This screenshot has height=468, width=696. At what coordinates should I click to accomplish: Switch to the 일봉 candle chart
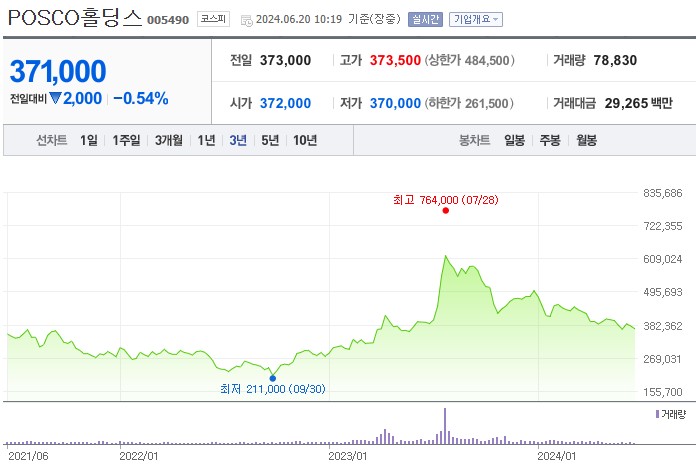(x=514, y=140)
